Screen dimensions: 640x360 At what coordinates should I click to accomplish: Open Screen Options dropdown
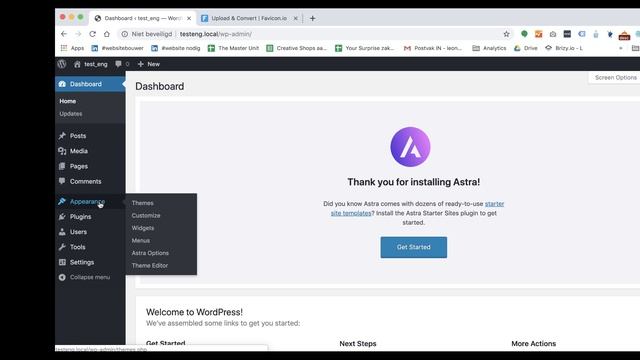click(x=615, y=78)
